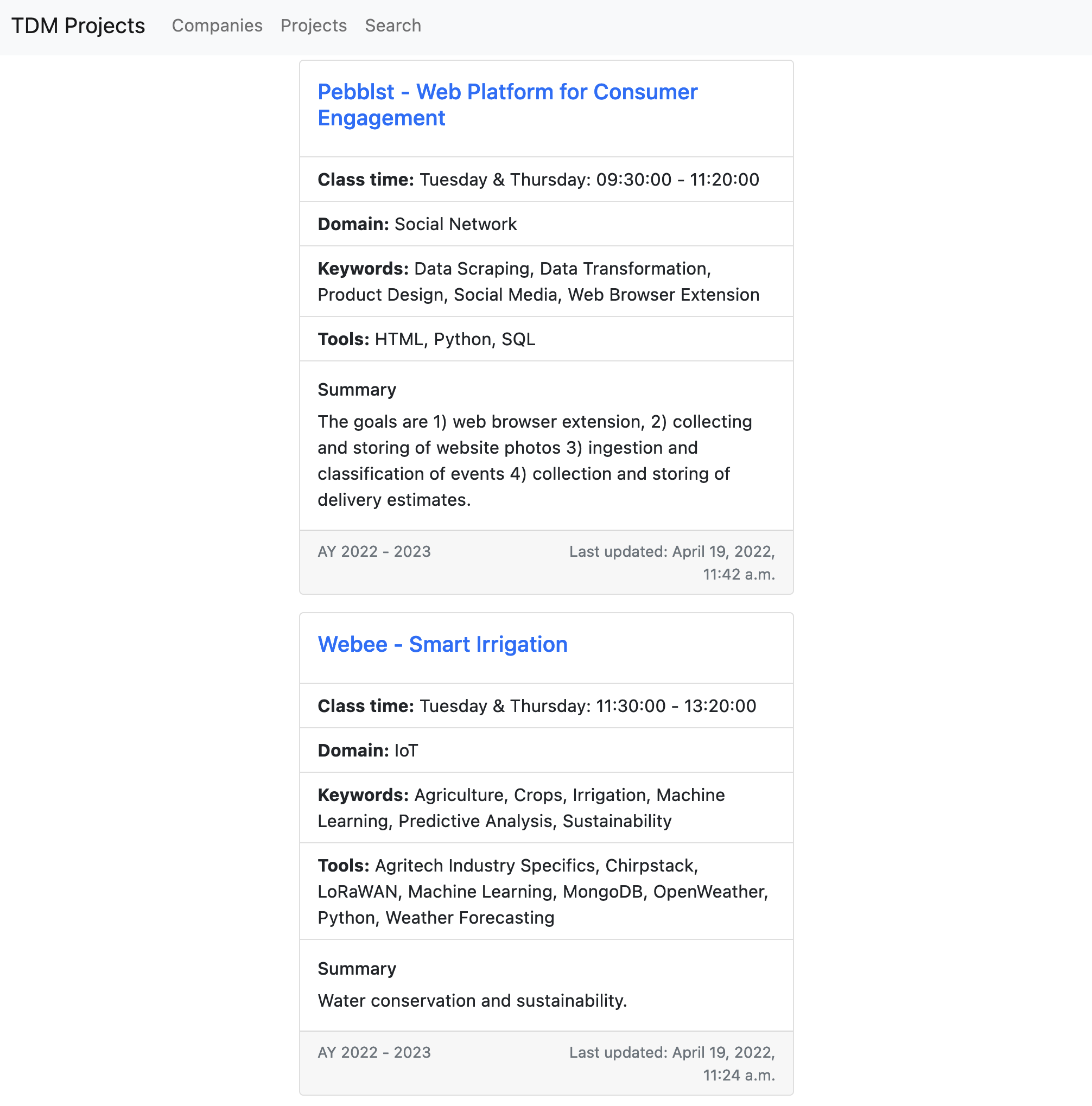This screenshot has width=1092, height=1106.
Task: Click Pebblst AY 2022 - 2023 footer
Action: pos(374,551)
